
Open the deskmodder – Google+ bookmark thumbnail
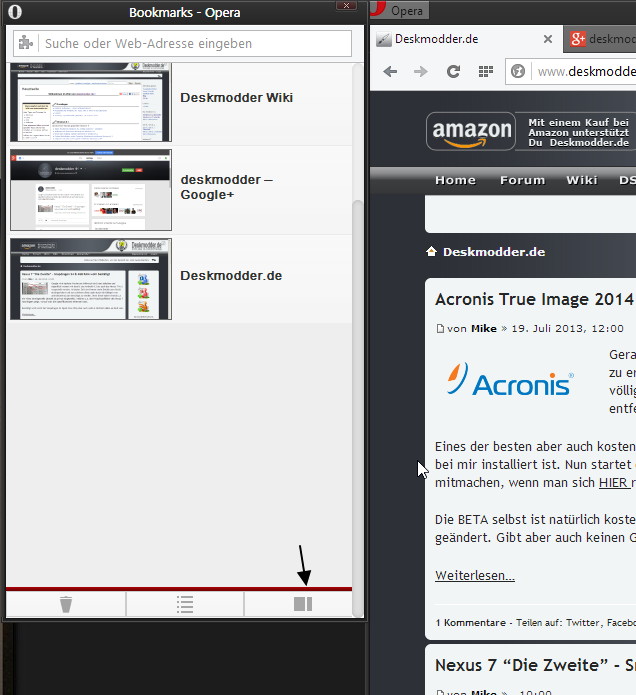pyautogui.click(x=91, y=190)
